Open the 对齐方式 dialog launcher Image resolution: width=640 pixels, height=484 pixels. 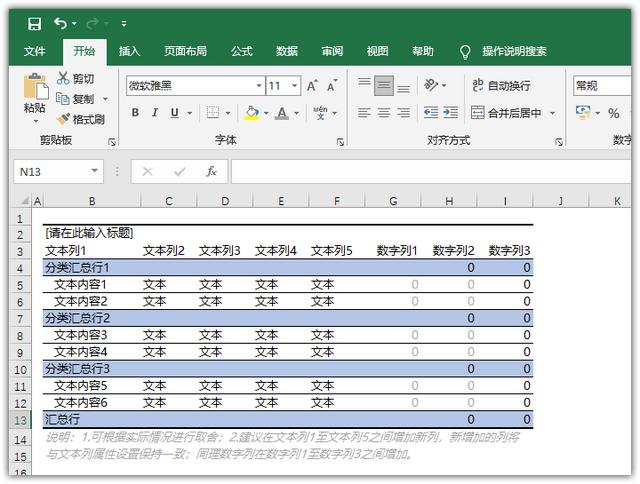coord(559,142)
